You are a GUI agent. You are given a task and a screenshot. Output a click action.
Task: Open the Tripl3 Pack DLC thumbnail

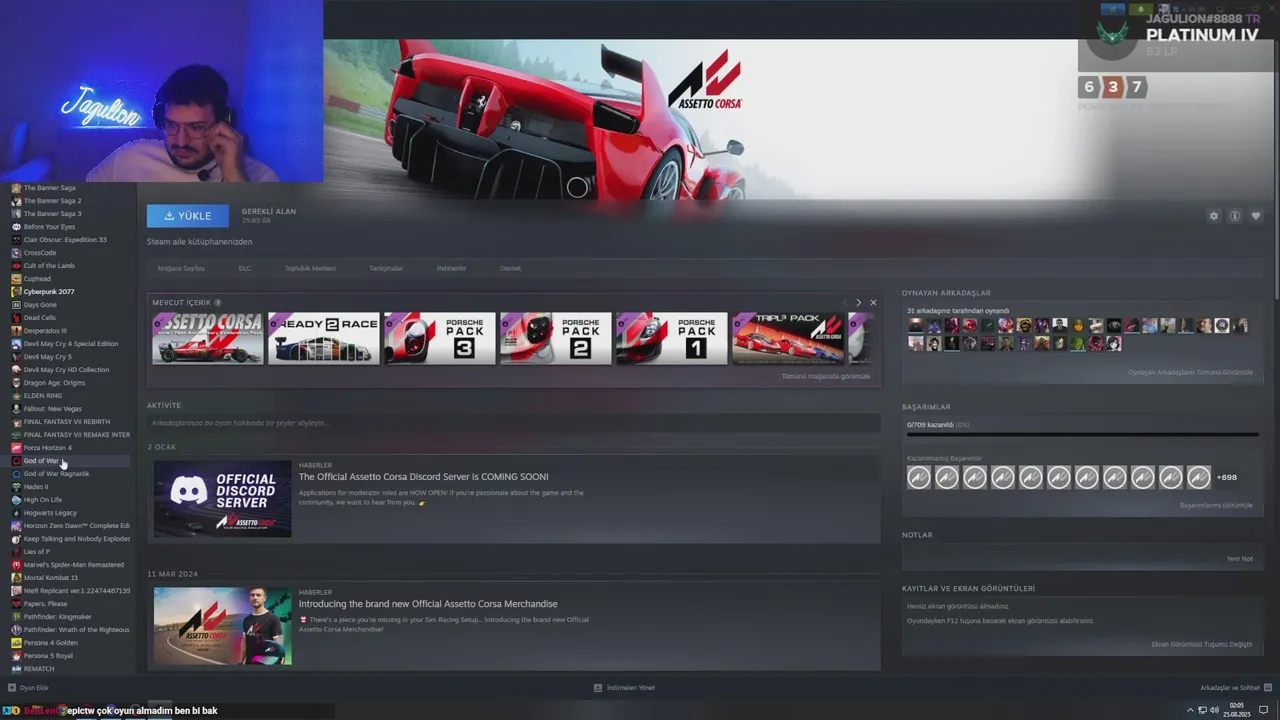coord(788,338)
